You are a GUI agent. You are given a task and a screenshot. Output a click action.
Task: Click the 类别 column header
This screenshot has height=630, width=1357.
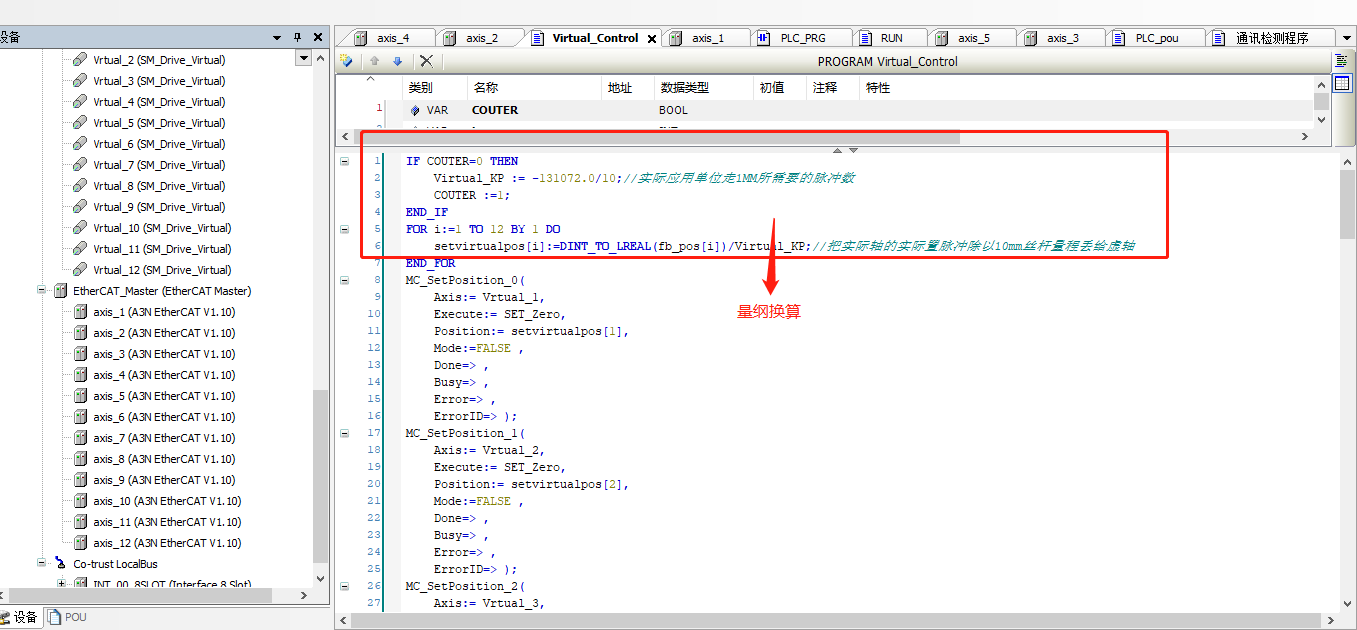pyautogui.click(x=434, y=88)
